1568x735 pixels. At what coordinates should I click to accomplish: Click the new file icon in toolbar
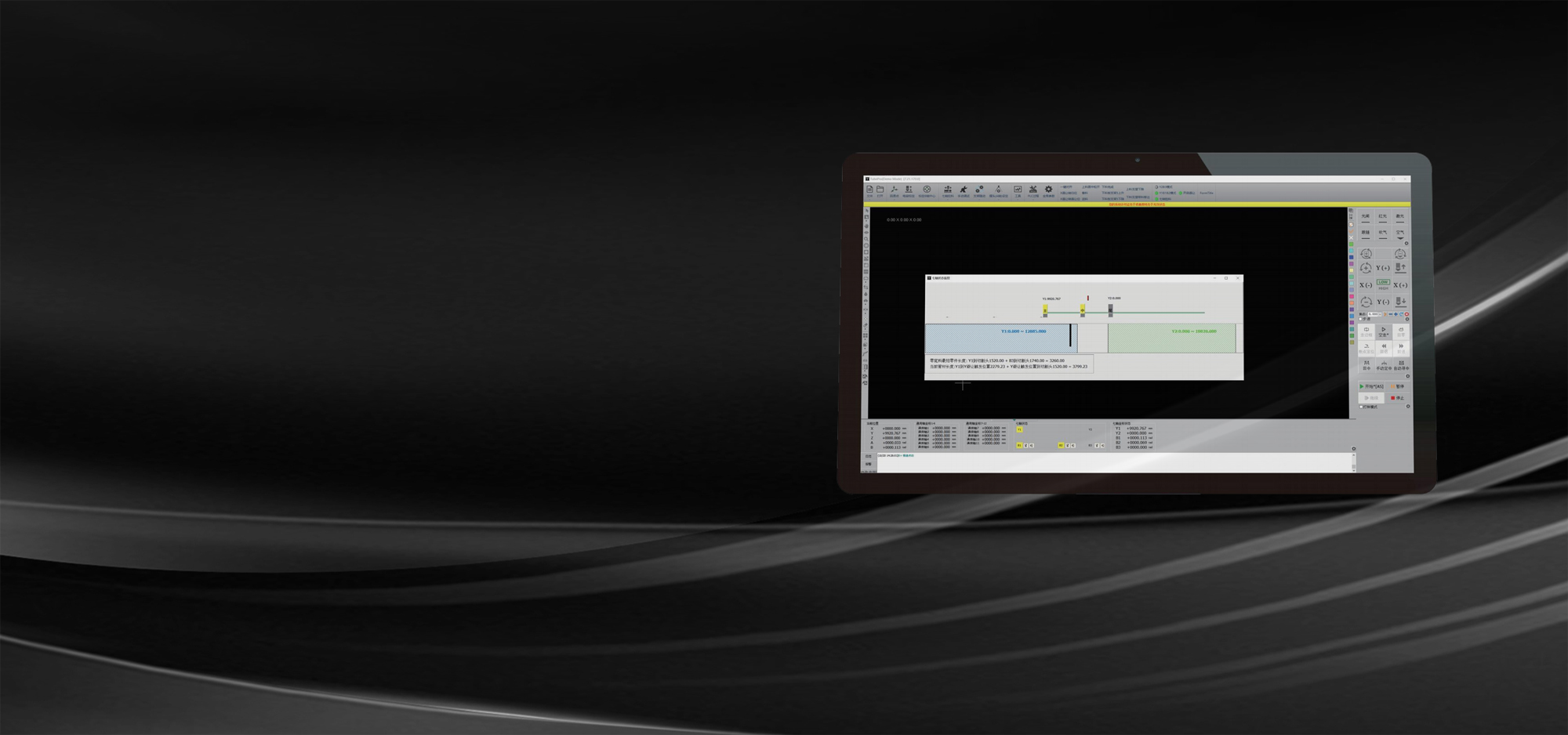click(x=869, y=190)
